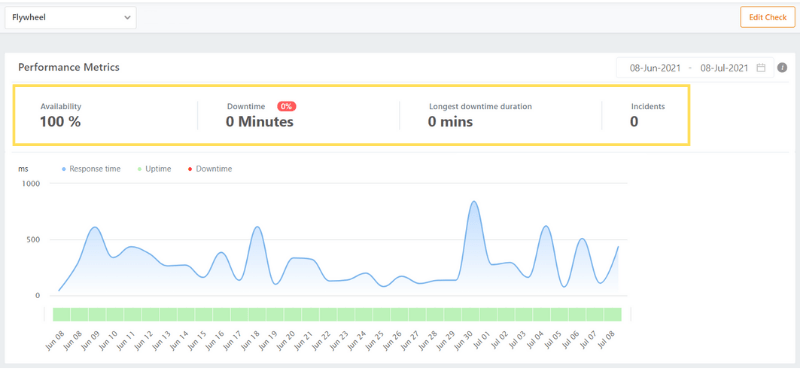Open the 08-Jul-2021 end date field
Viewport: 800px width, 370px height.
click(x=724, y=68)
